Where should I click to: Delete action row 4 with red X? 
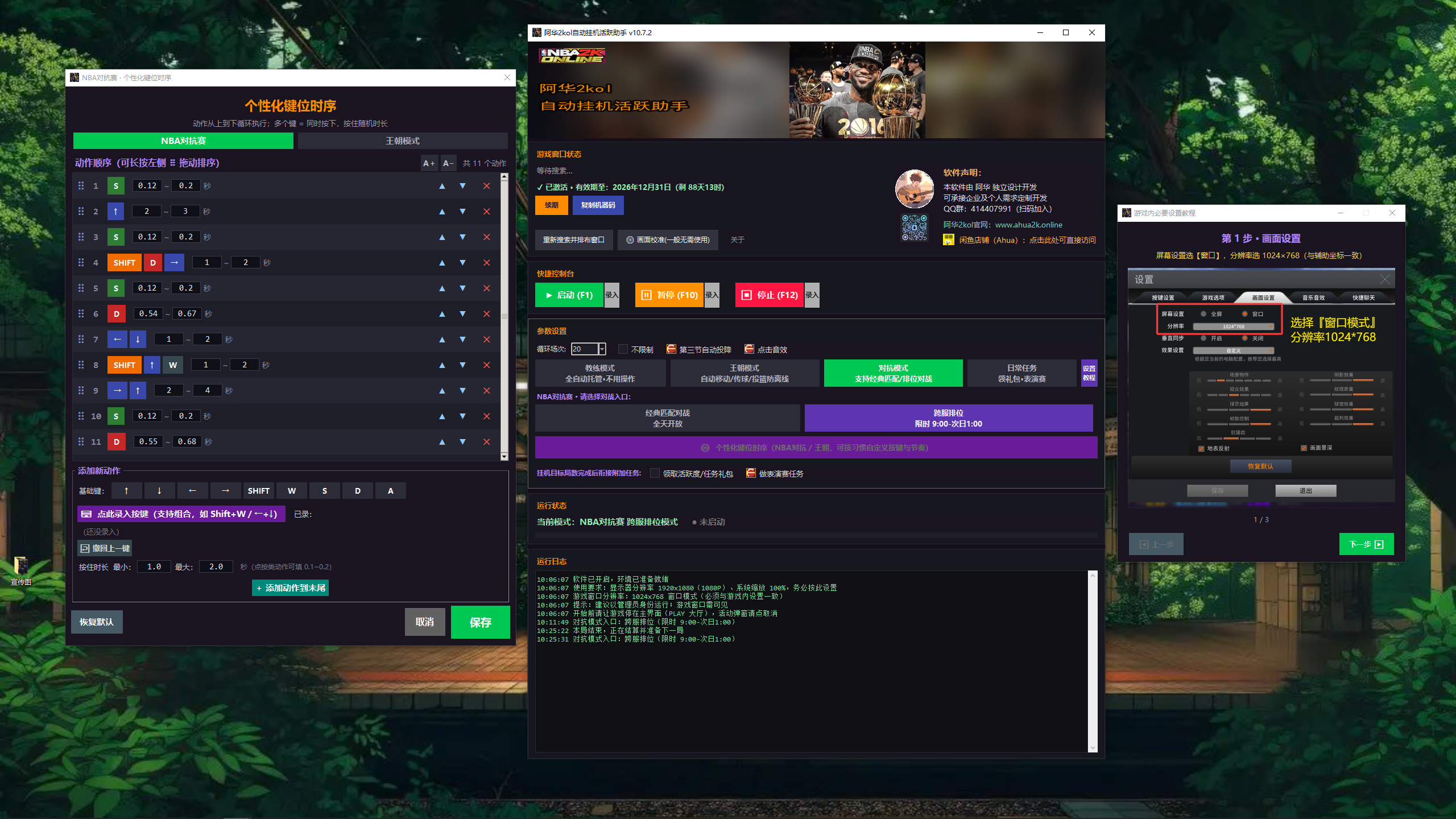click(486, 263)
